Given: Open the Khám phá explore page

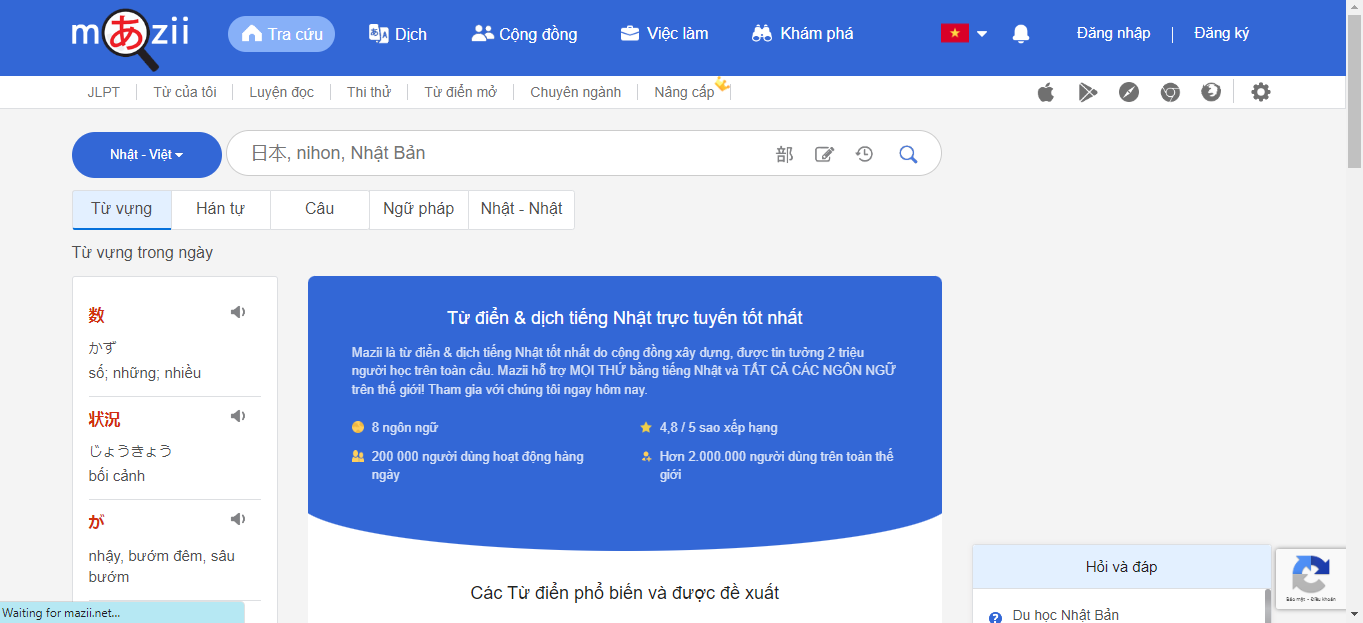Looking at the screenshot, I should pyautogui.click(x=803, y=34).
